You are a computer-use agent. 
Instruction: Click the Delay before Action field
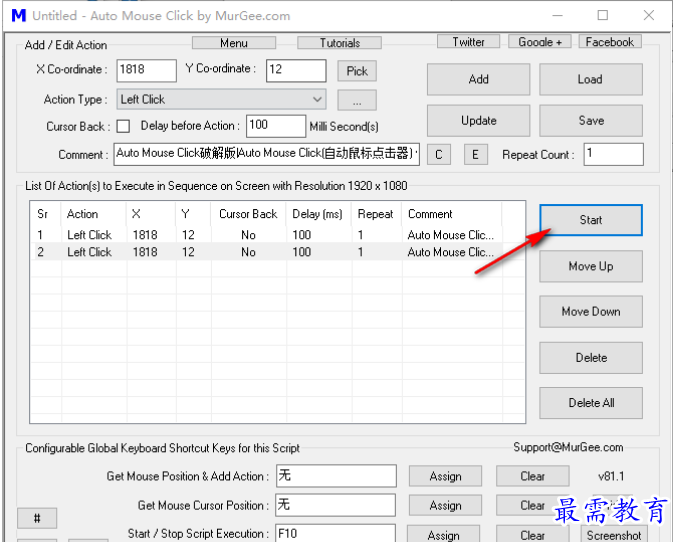pyautogui.click(x=275, y=126)
